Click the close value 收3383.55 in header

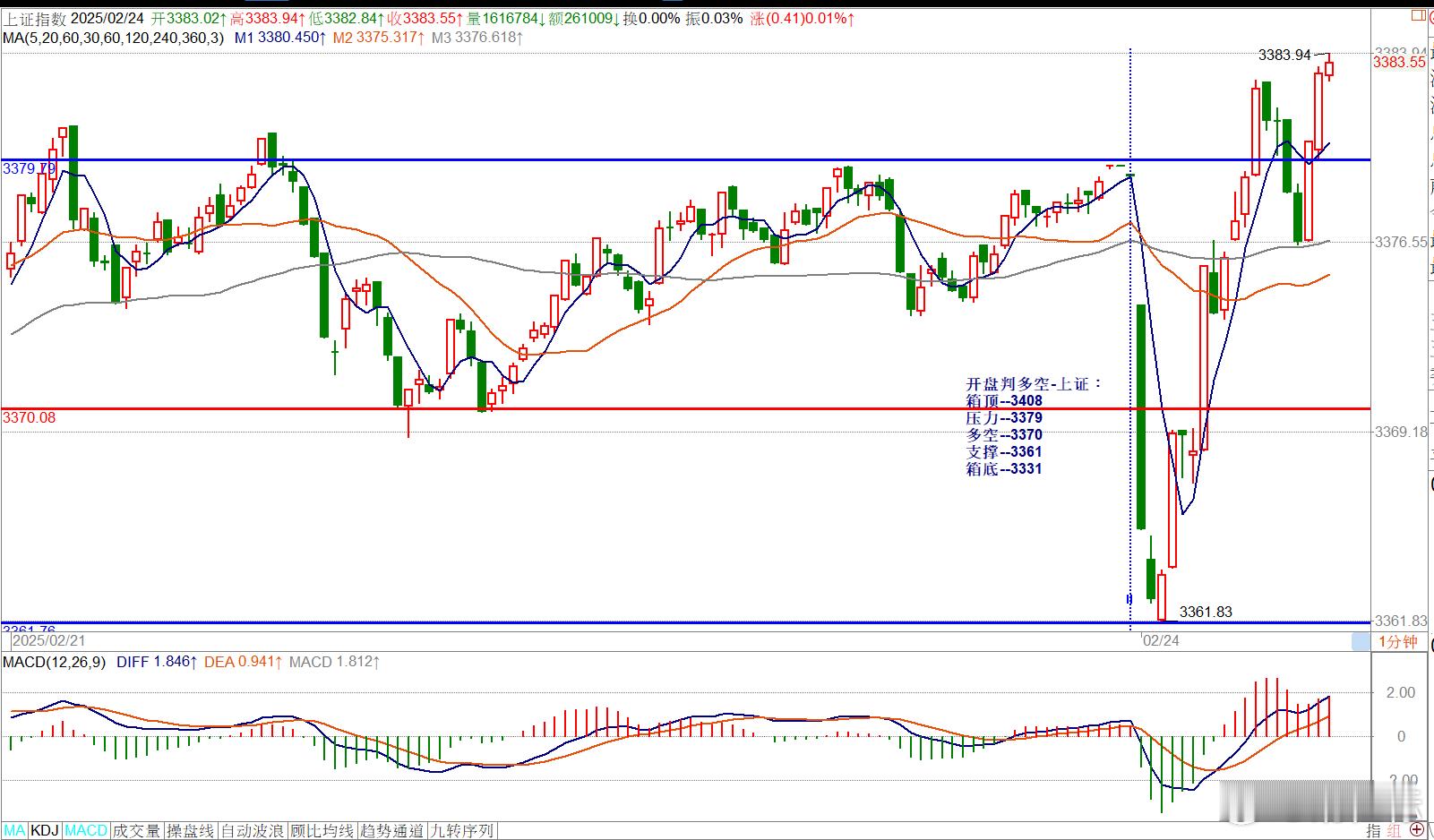pos(425,18)
